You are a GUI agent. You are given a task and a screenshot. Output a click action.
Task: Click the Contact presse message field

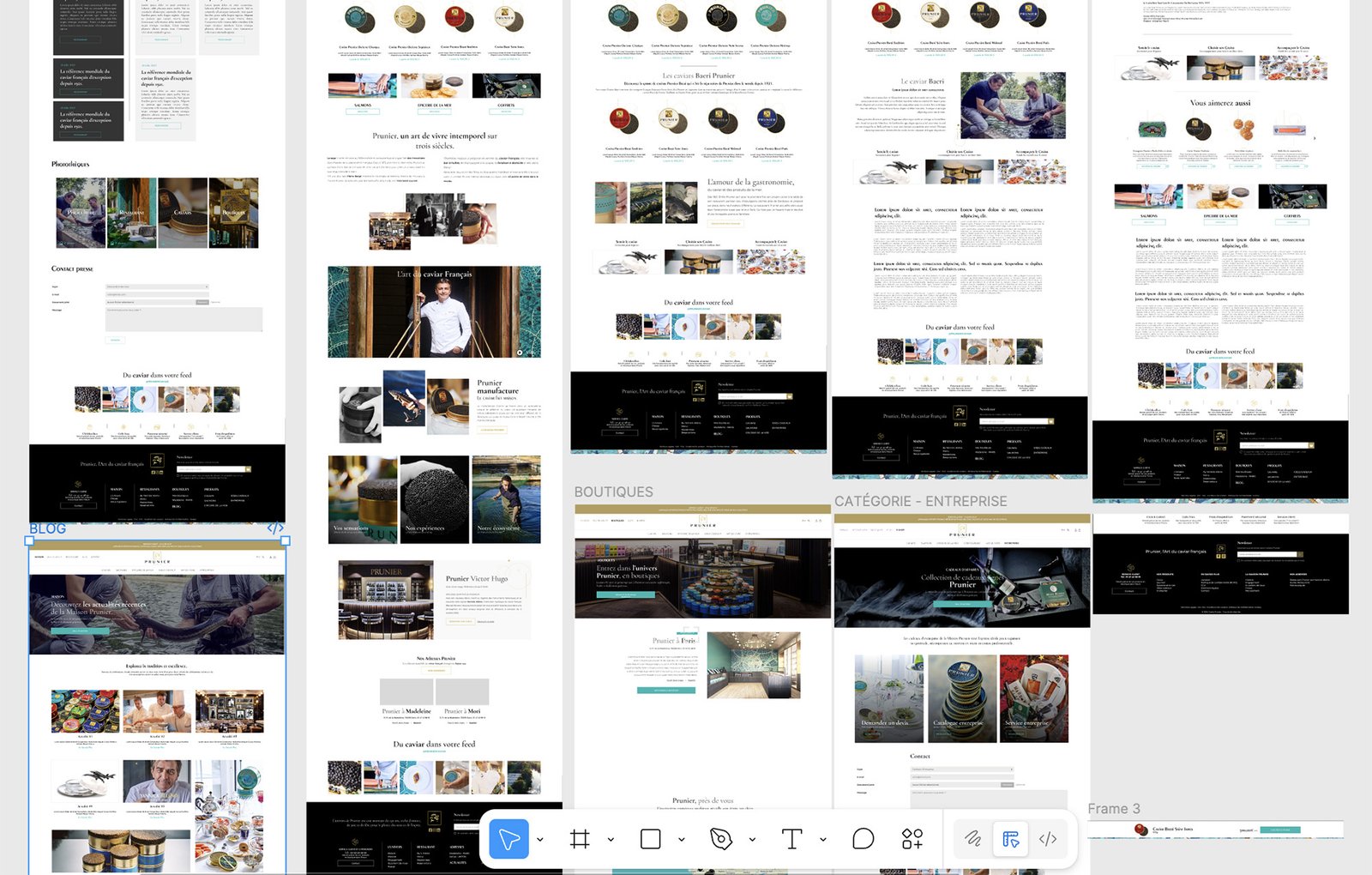pyautogui.click(x=184, y=319)
